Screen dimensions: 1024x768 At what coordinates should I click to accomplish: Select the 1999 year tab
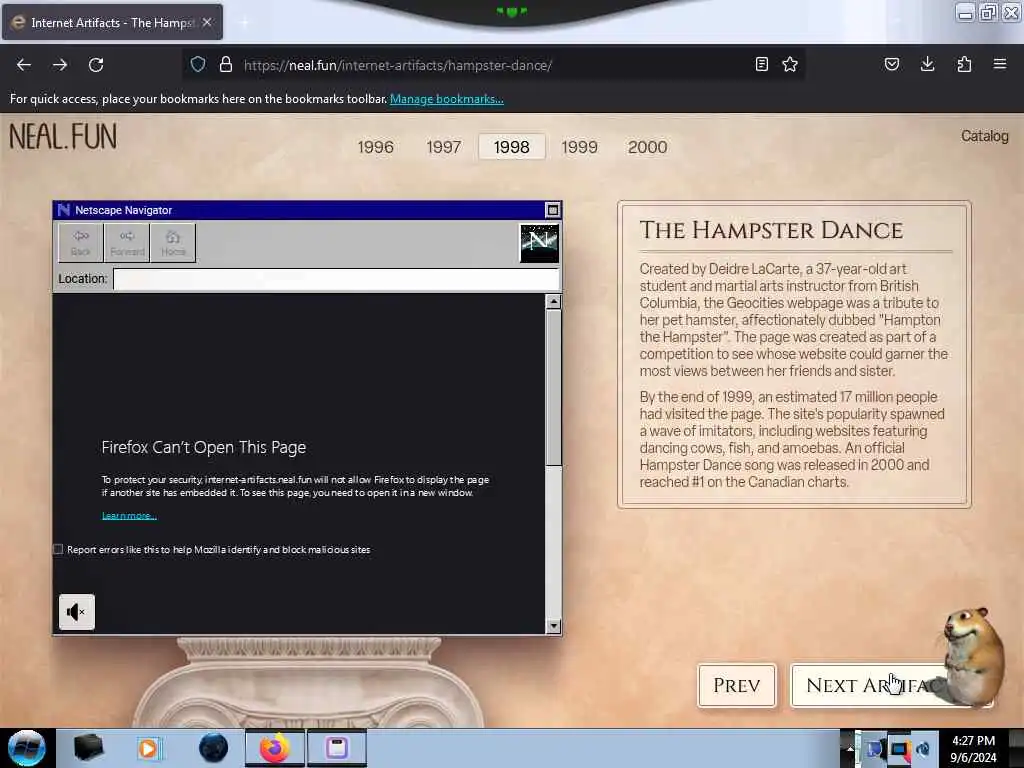coord(579,147)
